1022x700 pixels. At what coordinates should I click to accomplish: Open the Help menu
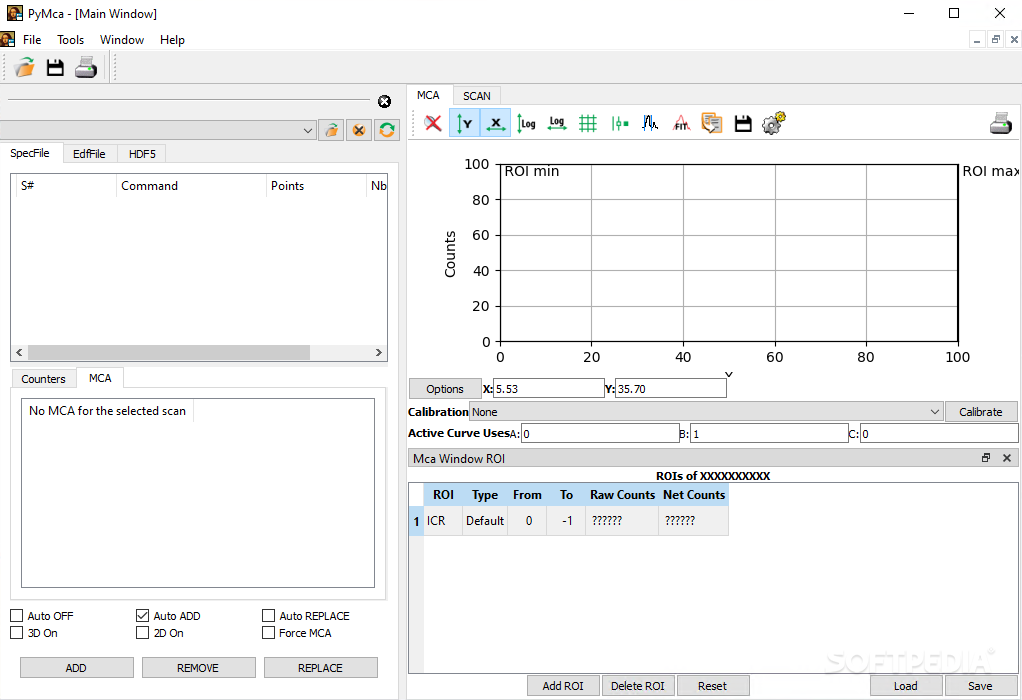click(172, 40)
